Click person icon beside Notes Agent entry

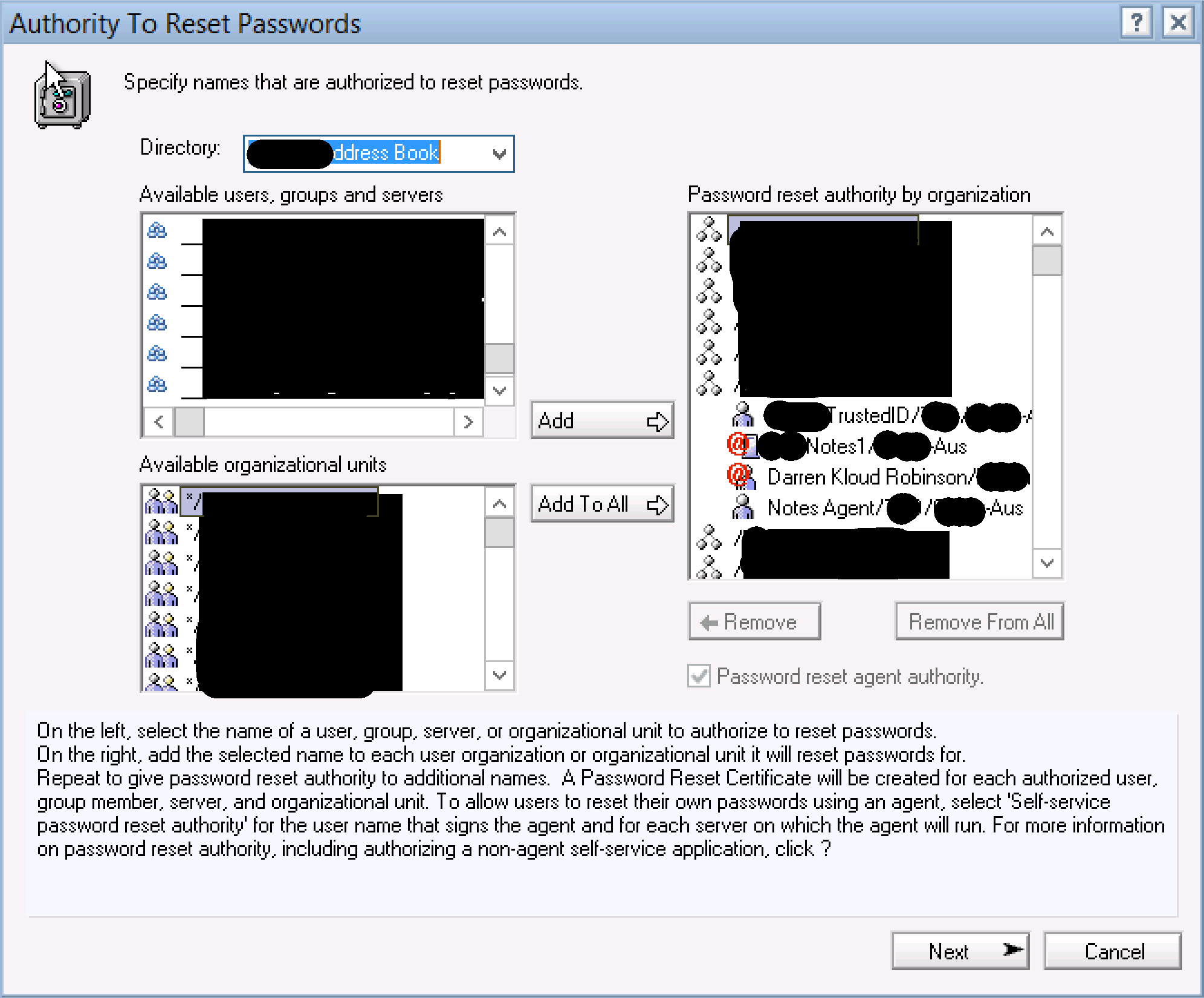pyautogui.click(x=743, y=507)
